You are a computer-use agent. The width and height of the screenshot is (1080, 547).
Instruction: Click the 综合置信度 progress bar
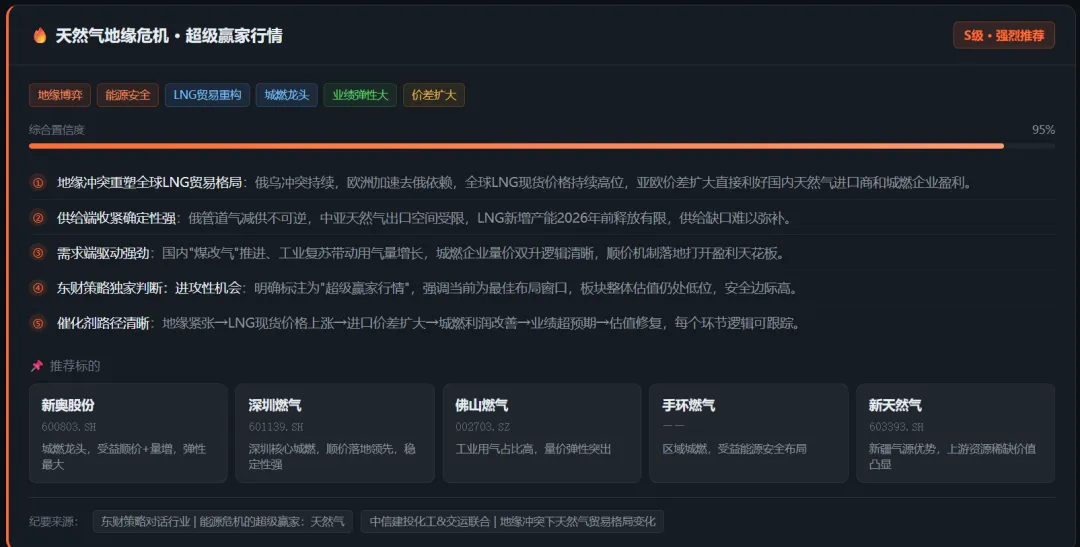pyautogui.click(x=541, y=146)
